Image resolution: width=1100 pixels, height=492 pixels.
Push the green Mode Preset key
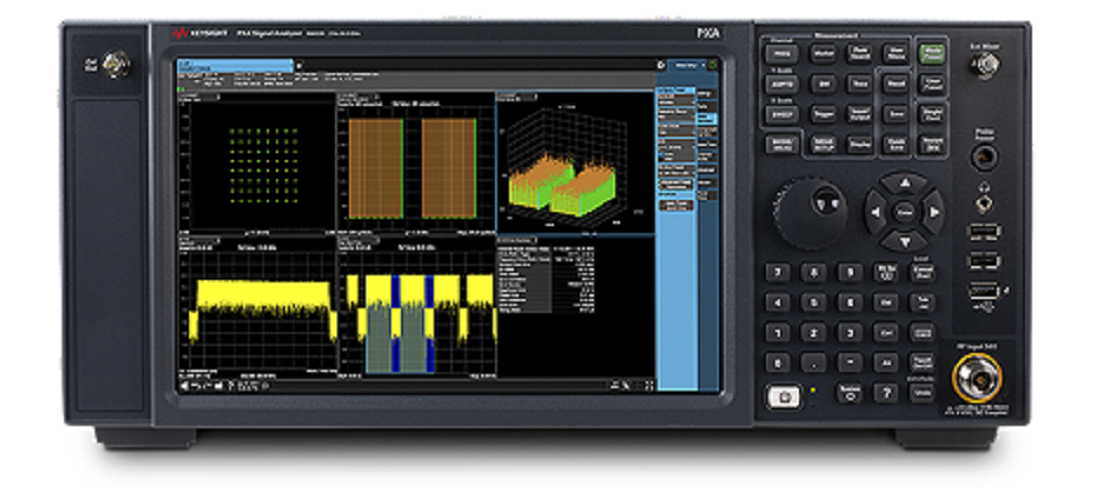tap(932, 53)
